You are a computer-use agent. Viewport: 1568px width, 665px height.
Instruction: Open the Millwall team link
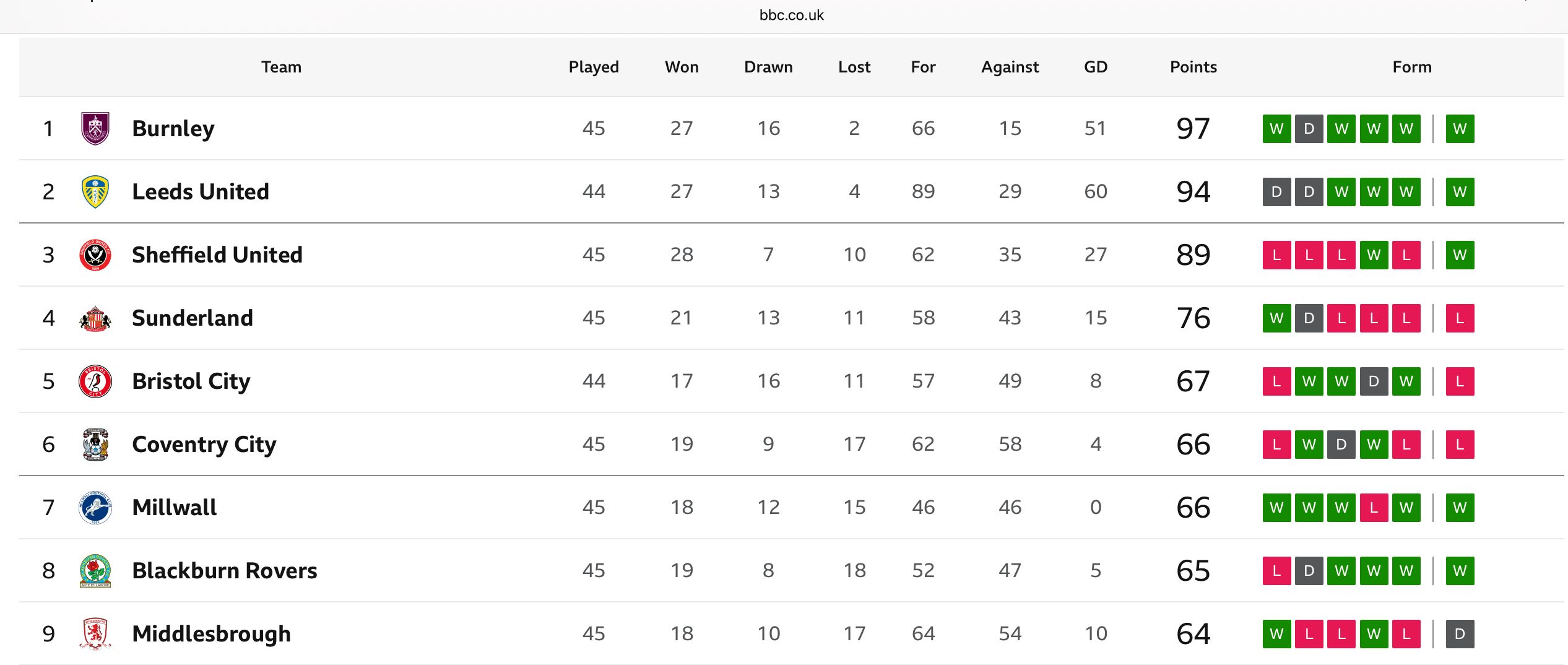click(x=175, y=508)
